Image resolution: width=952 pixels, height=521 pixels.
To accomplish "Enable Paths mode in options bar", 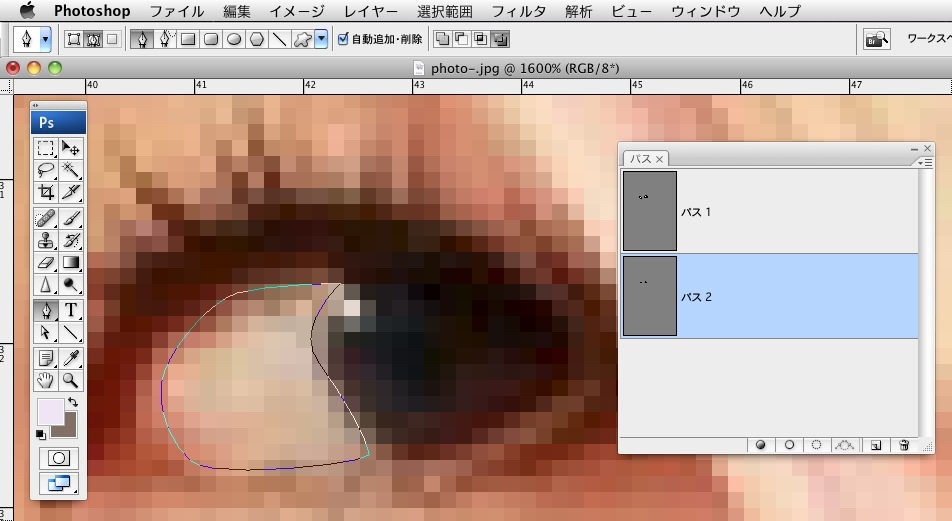I will (x=92, y=40).
